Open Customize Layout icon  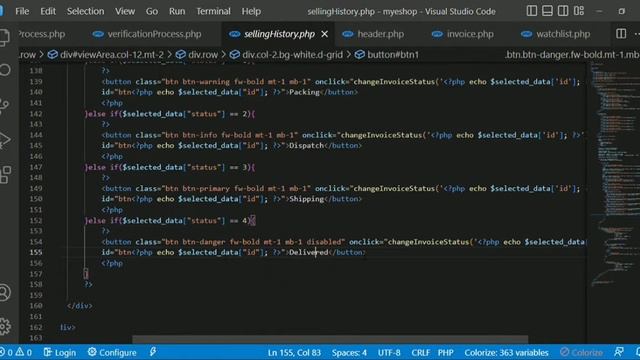click(579, 11)
